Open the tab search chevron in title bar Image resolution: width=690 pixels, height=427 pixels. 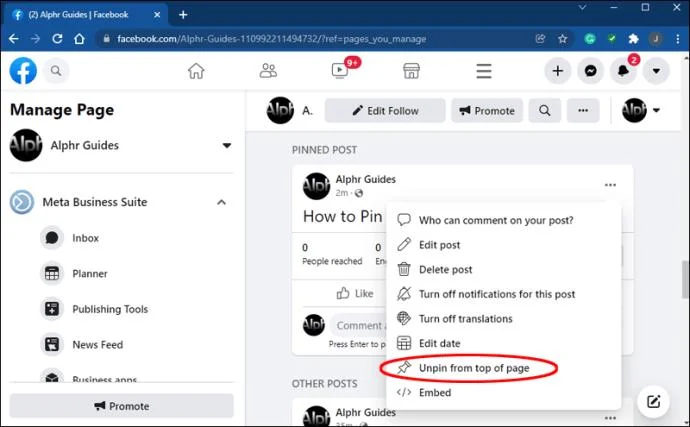click(x=582, y=7)
